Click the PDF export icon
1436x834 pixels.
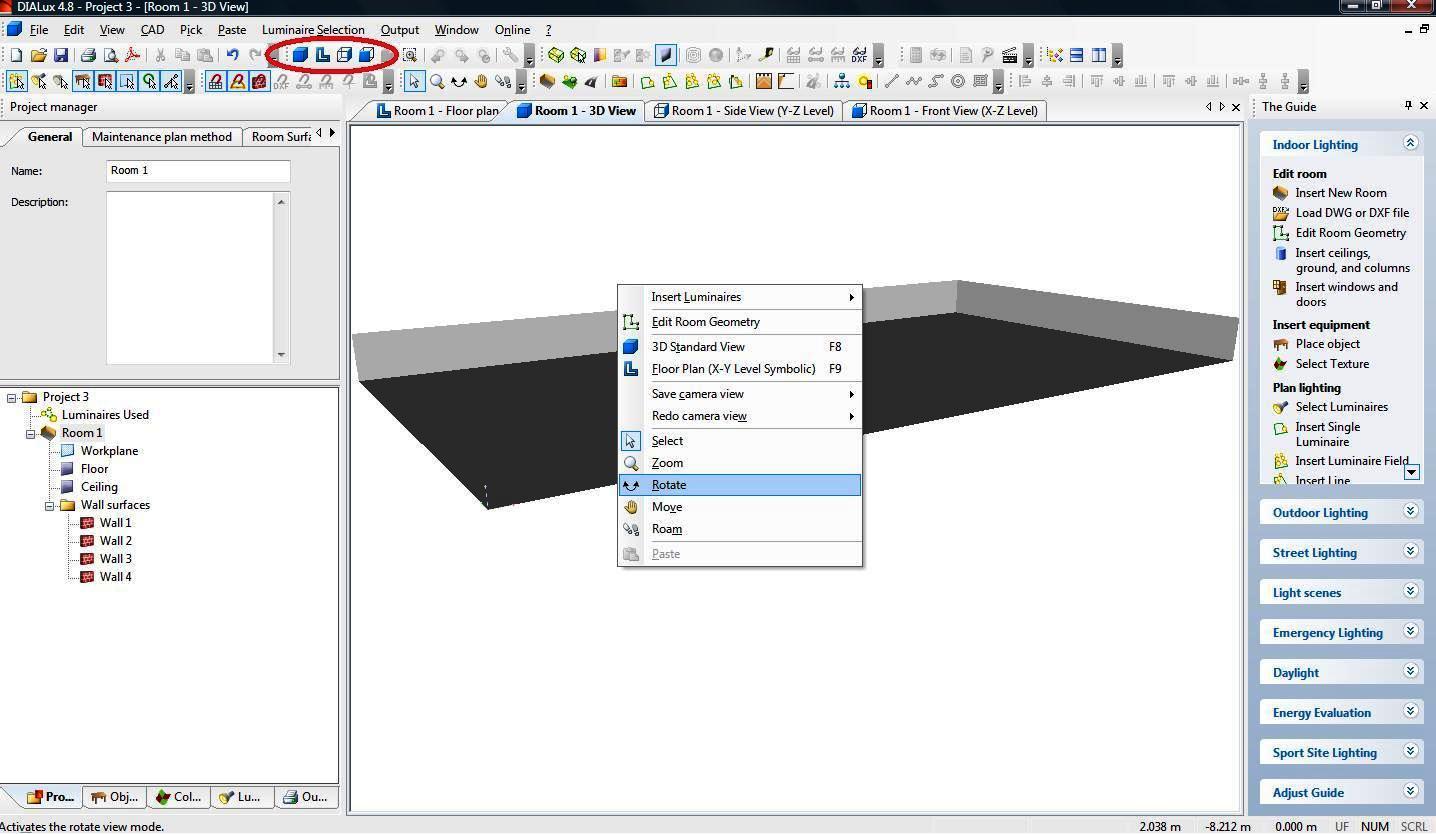point(132,55)
